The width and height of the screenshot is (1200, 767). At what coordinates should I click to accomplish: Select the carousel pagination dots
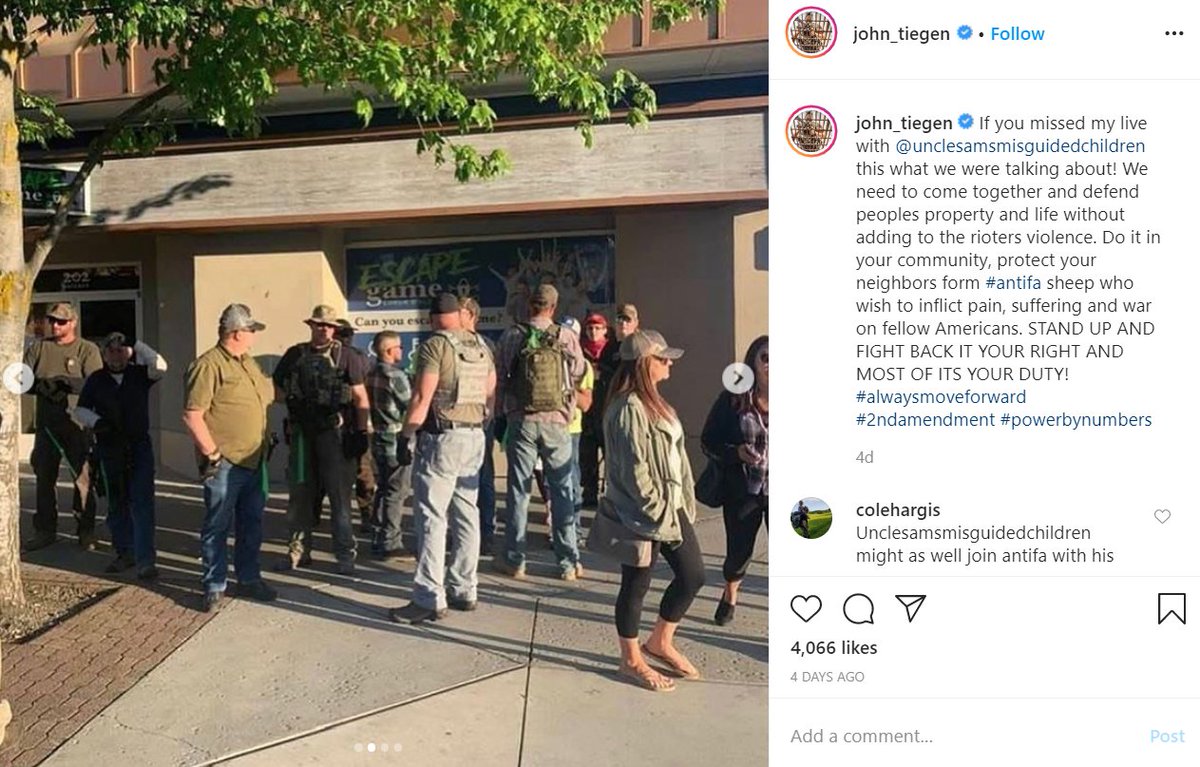coord(378,747)
